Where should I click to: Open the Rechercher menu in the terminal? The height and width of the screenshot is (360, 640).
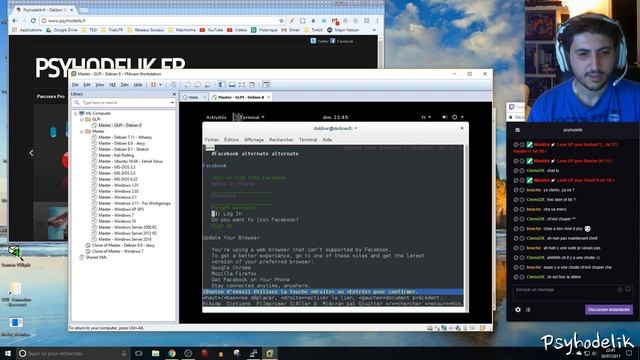(281, 140)
